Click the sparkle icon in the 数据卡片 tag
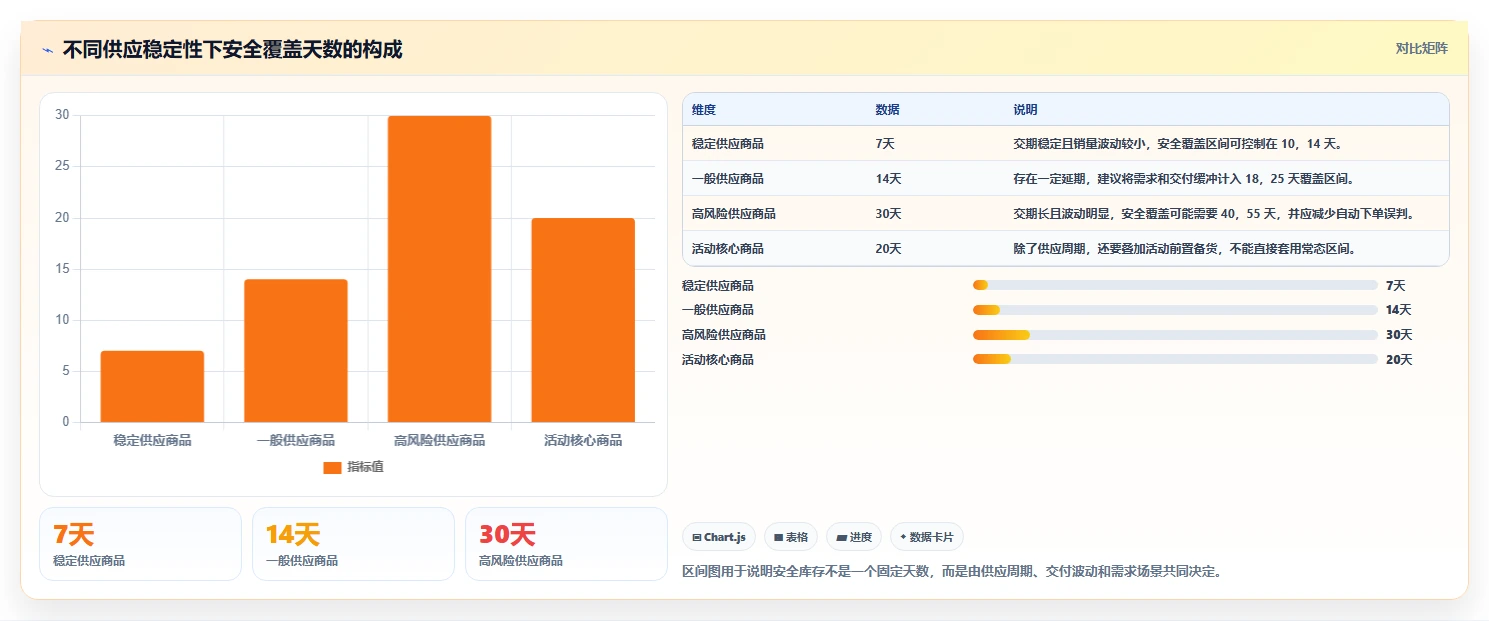This screenshot has height=621, width=1489. tap(903, 537)
